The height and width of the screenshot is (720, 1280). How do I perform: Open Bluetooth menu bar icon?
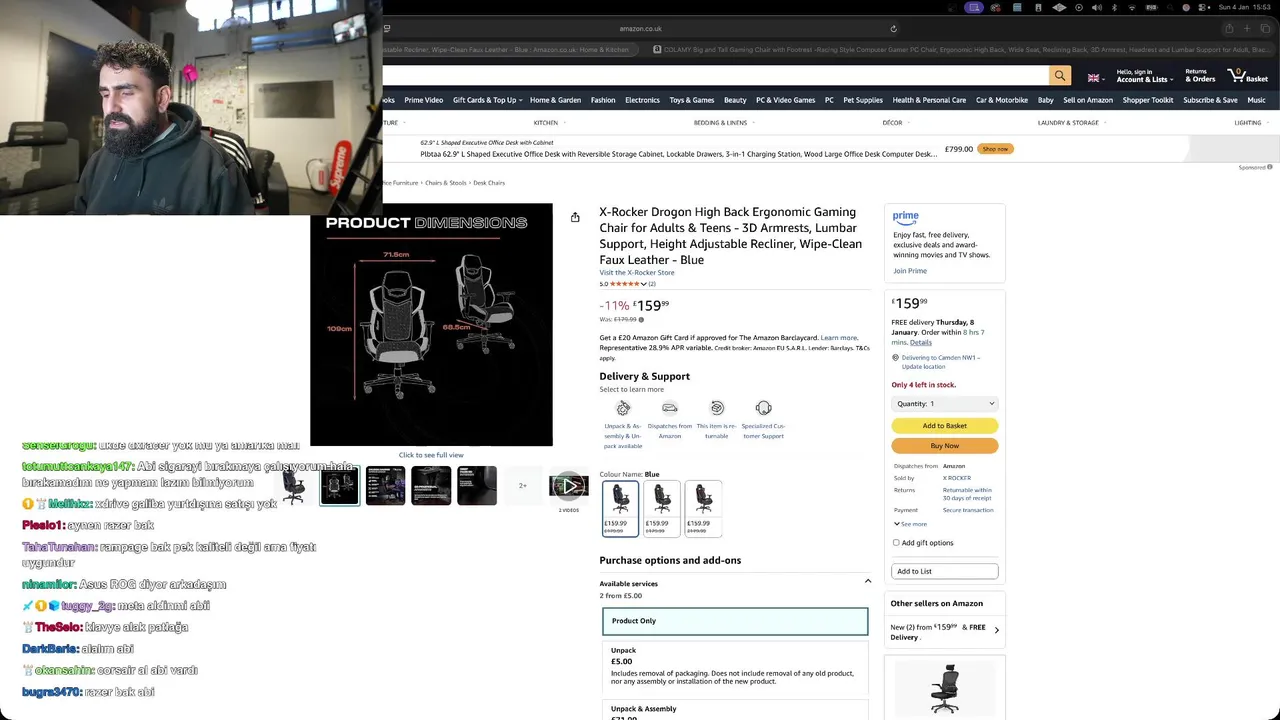coord(1116,7)
